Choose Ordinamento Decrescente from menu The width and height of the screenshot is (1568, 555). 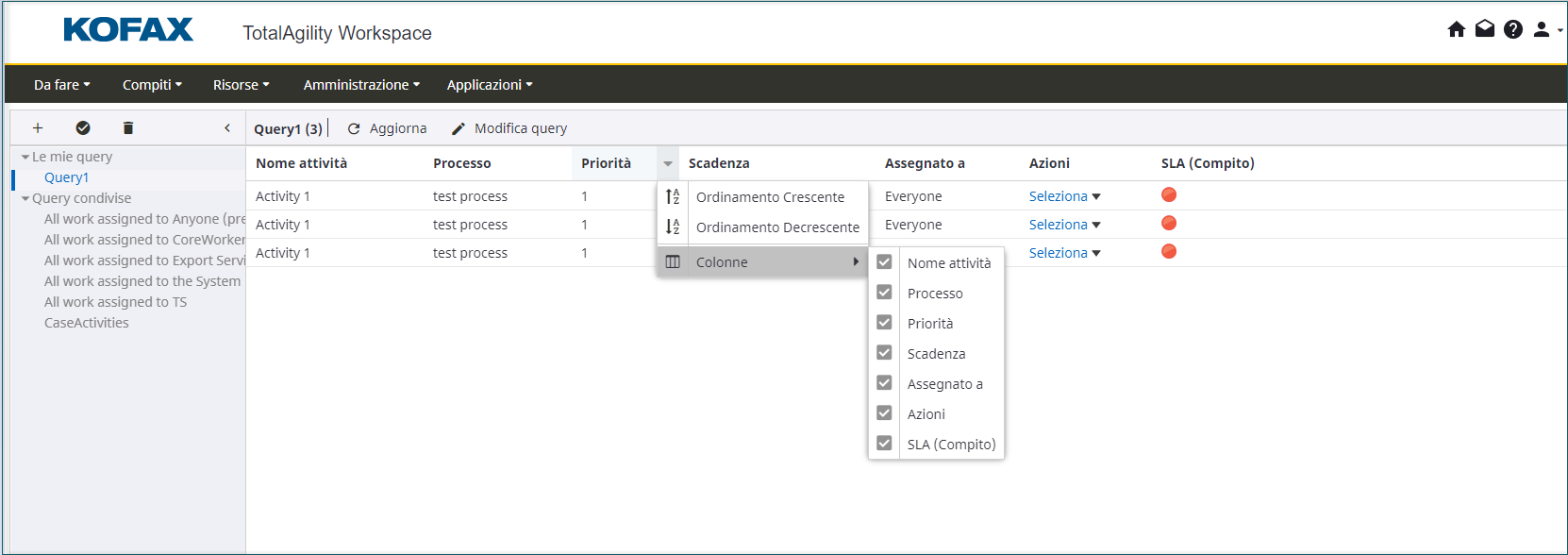777,227
